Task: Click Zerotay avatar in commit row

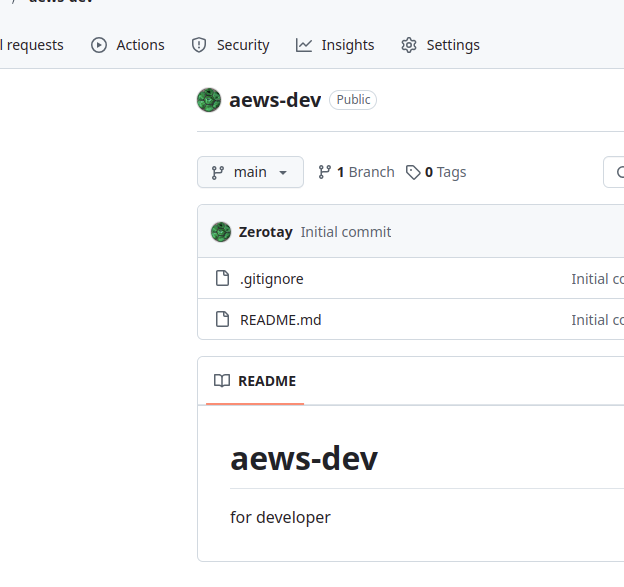Action: (221, 232)
